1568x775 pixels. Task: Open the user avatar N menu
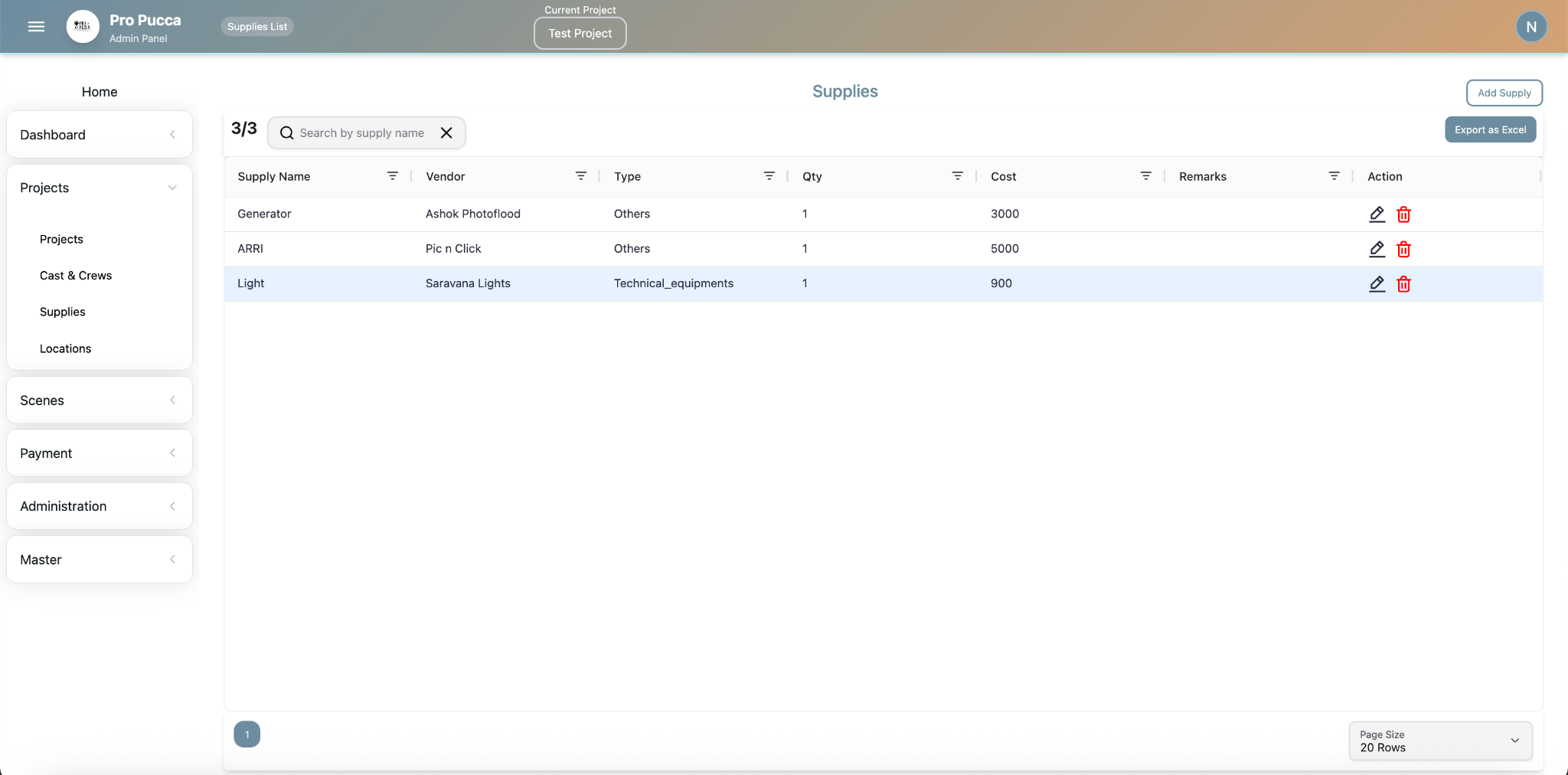tap(1531, 27)
